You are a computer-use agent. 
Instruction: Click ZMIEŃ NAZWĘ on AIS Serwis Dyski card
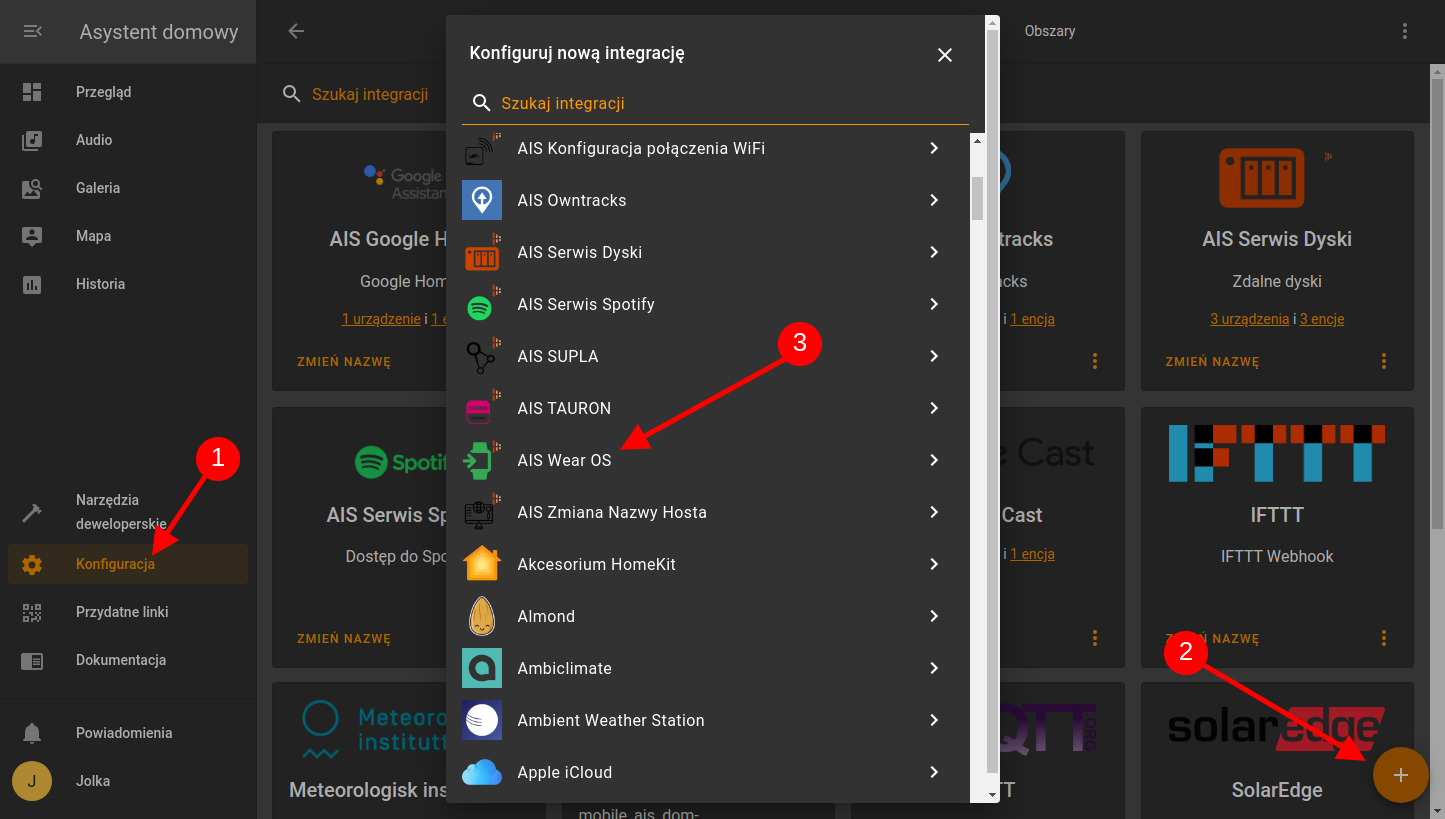(1212, 362)
